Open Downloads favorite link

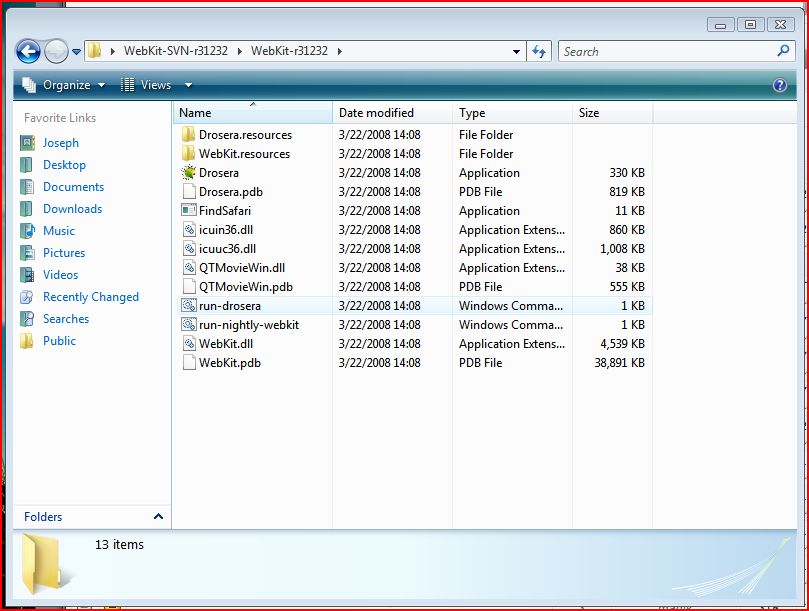tap(72, 209)
